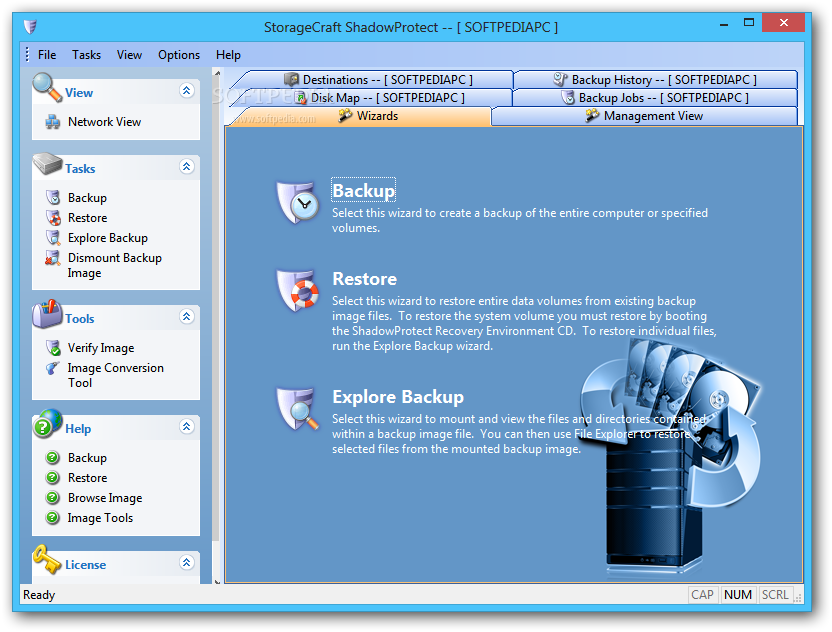Click the Ready status bar text
The height and width of the screenshot is (632, 832).
tap(39, 595)
